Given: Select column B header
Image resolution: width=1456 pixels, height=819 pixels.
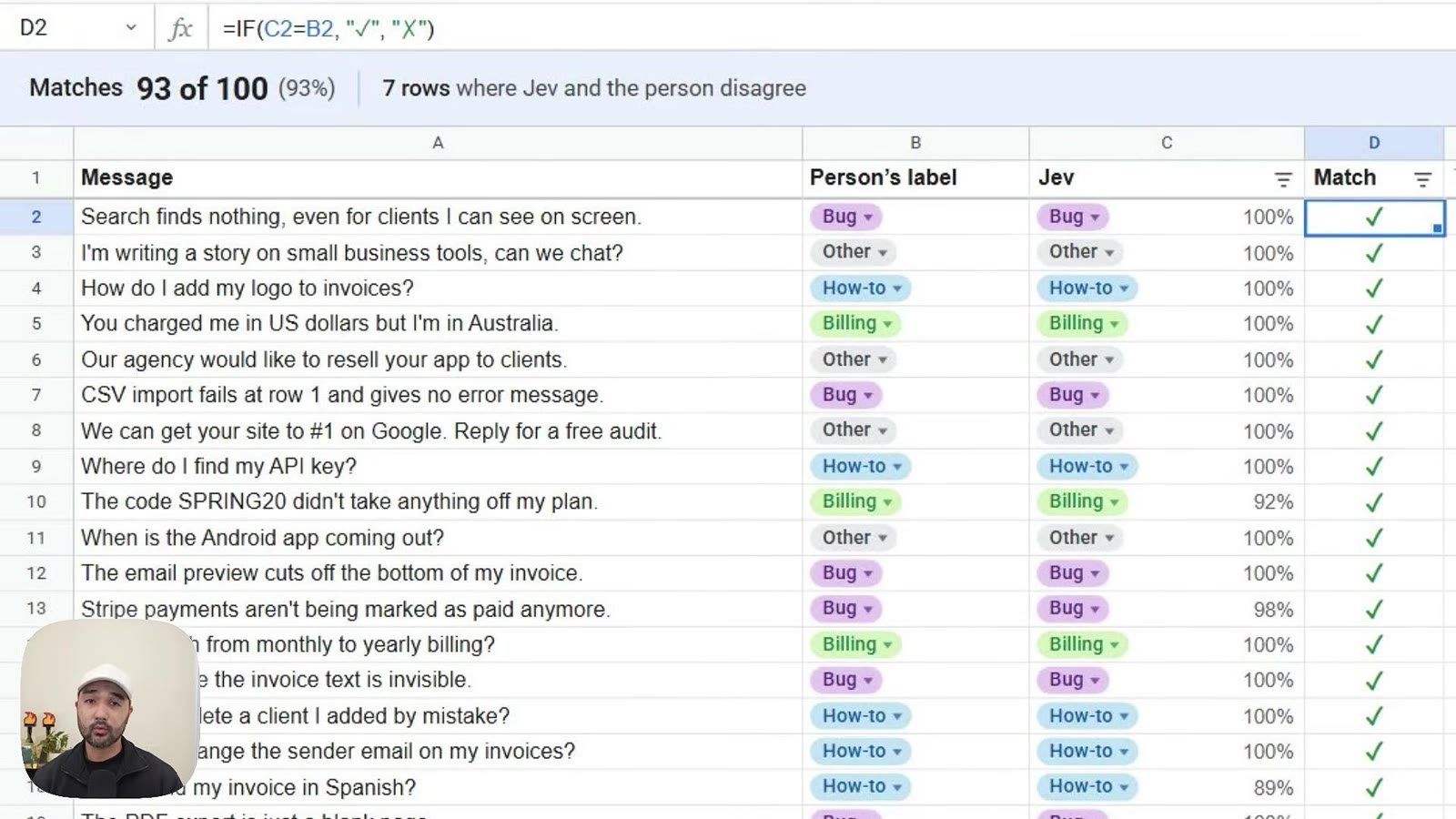Looking at the screenshot, I should (x=915, y=143).
